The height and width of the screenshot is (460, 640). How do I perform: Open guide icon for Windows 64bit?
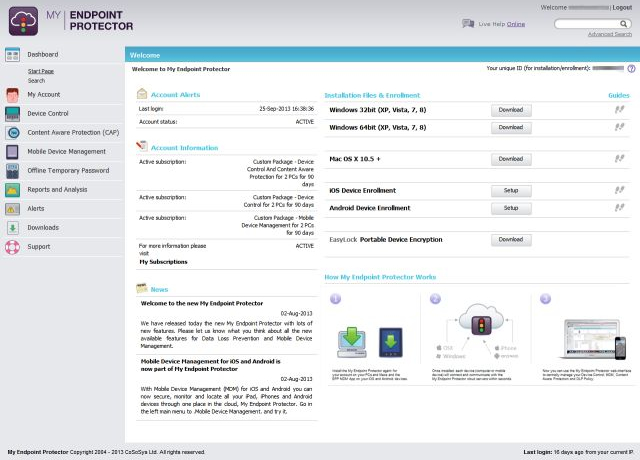click(x=619, y=127)
